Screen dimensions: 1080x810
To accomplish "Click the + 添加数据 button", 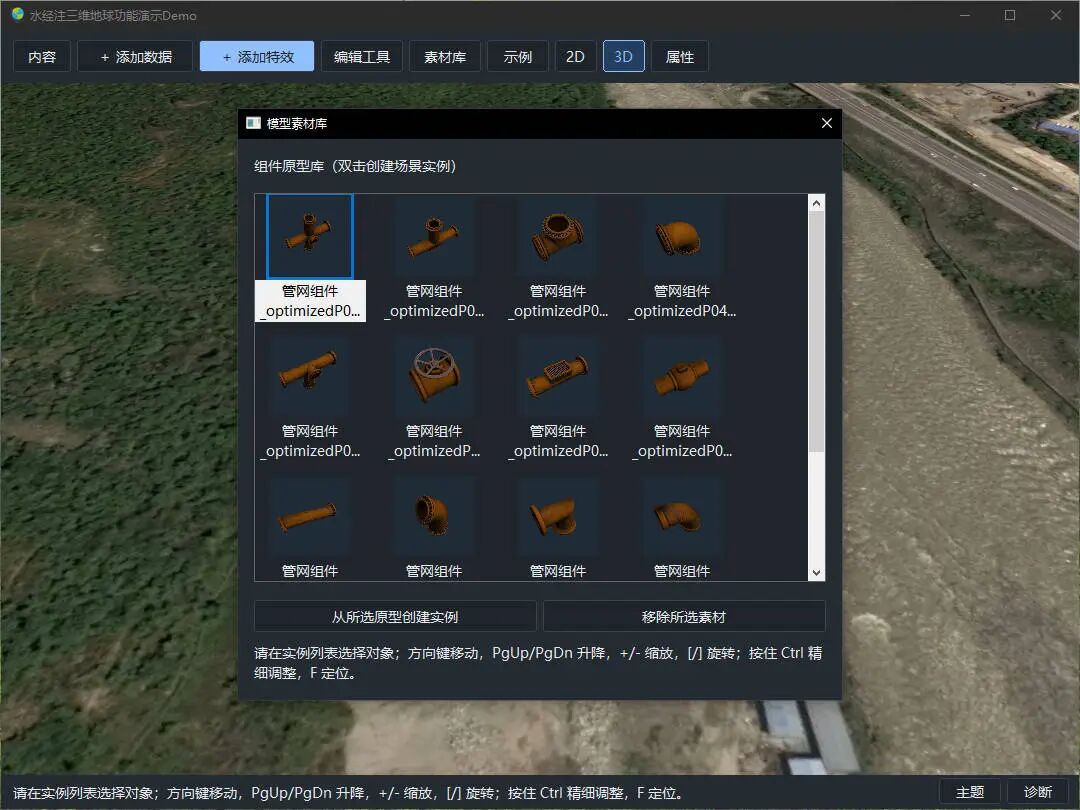I will pos(136,56).
